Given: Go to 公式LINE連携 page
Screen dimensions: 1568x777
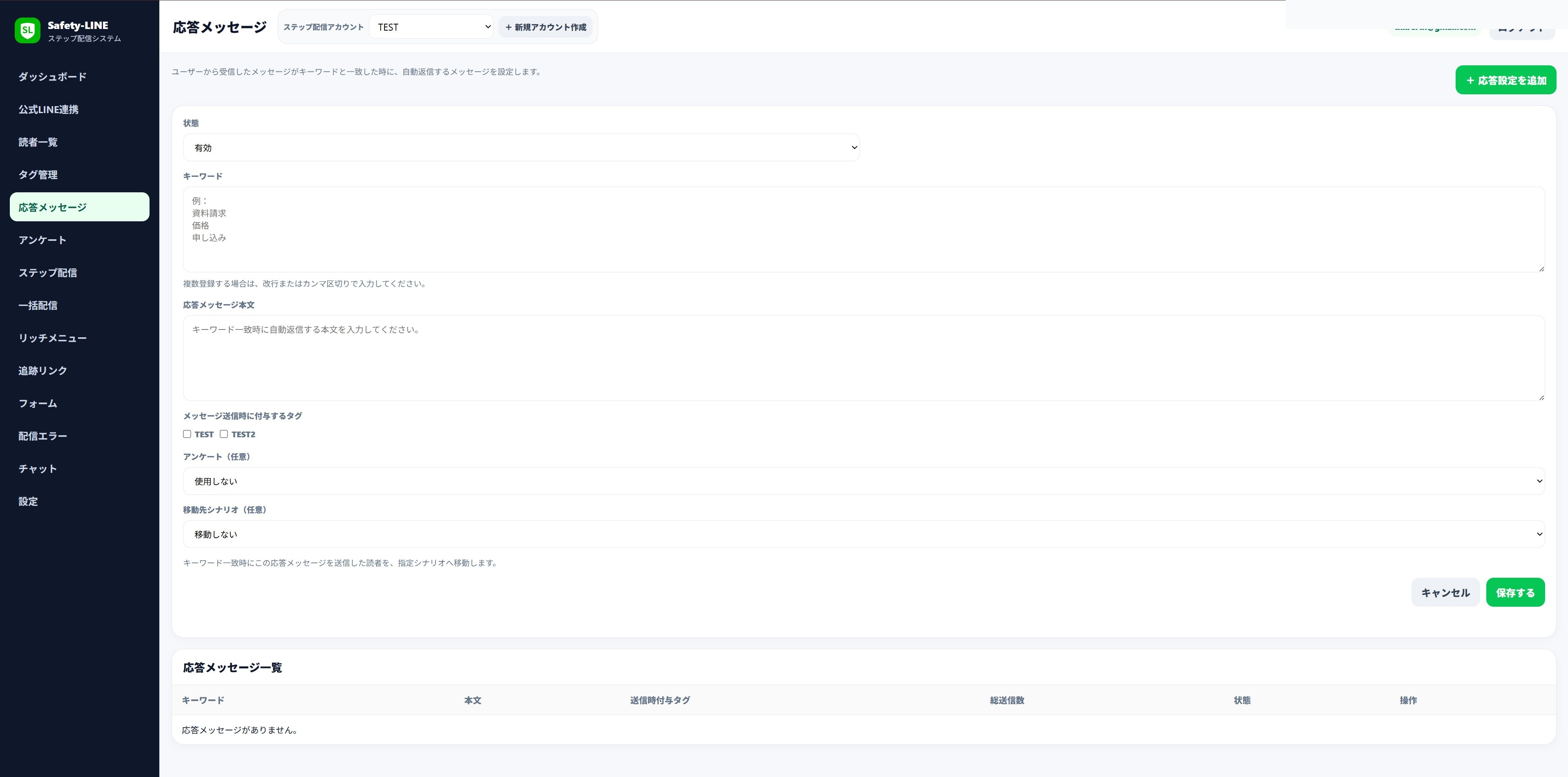Looking at the screenshot, I should 79,109.
